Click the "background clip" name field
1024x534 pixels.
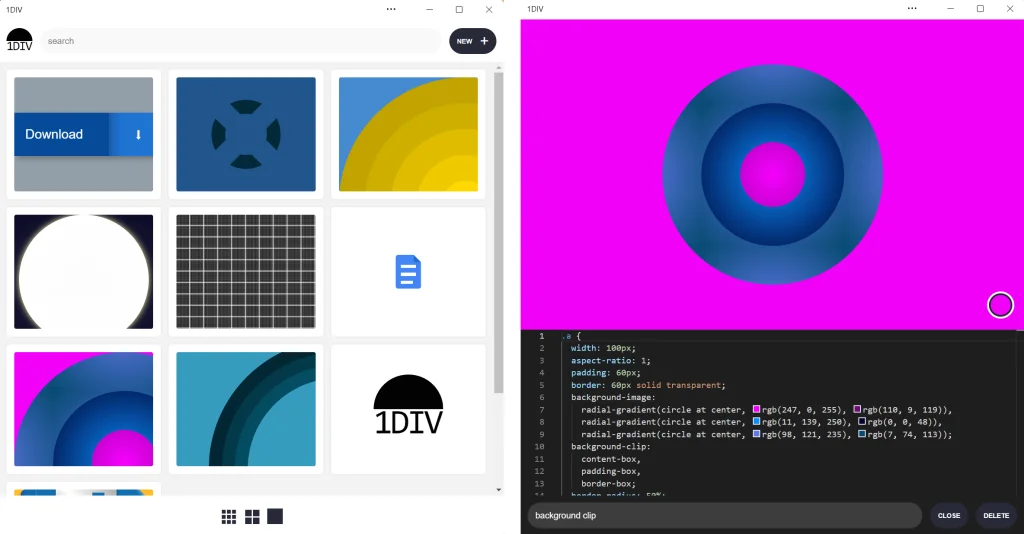(x=723, y=516)
